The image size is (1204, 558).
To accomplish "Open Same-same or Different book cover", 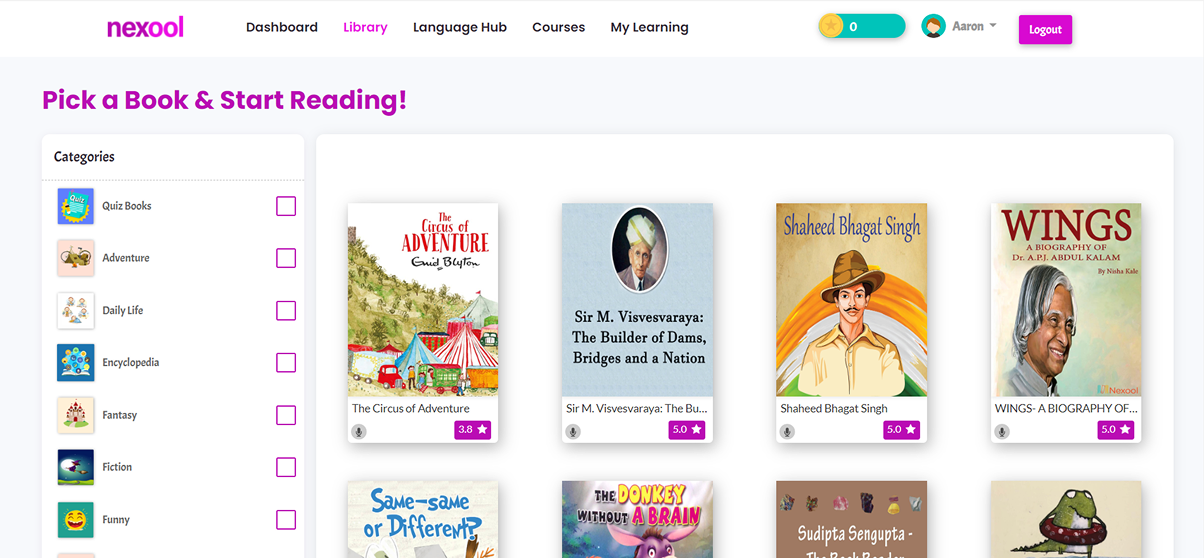I will point(423,519).
